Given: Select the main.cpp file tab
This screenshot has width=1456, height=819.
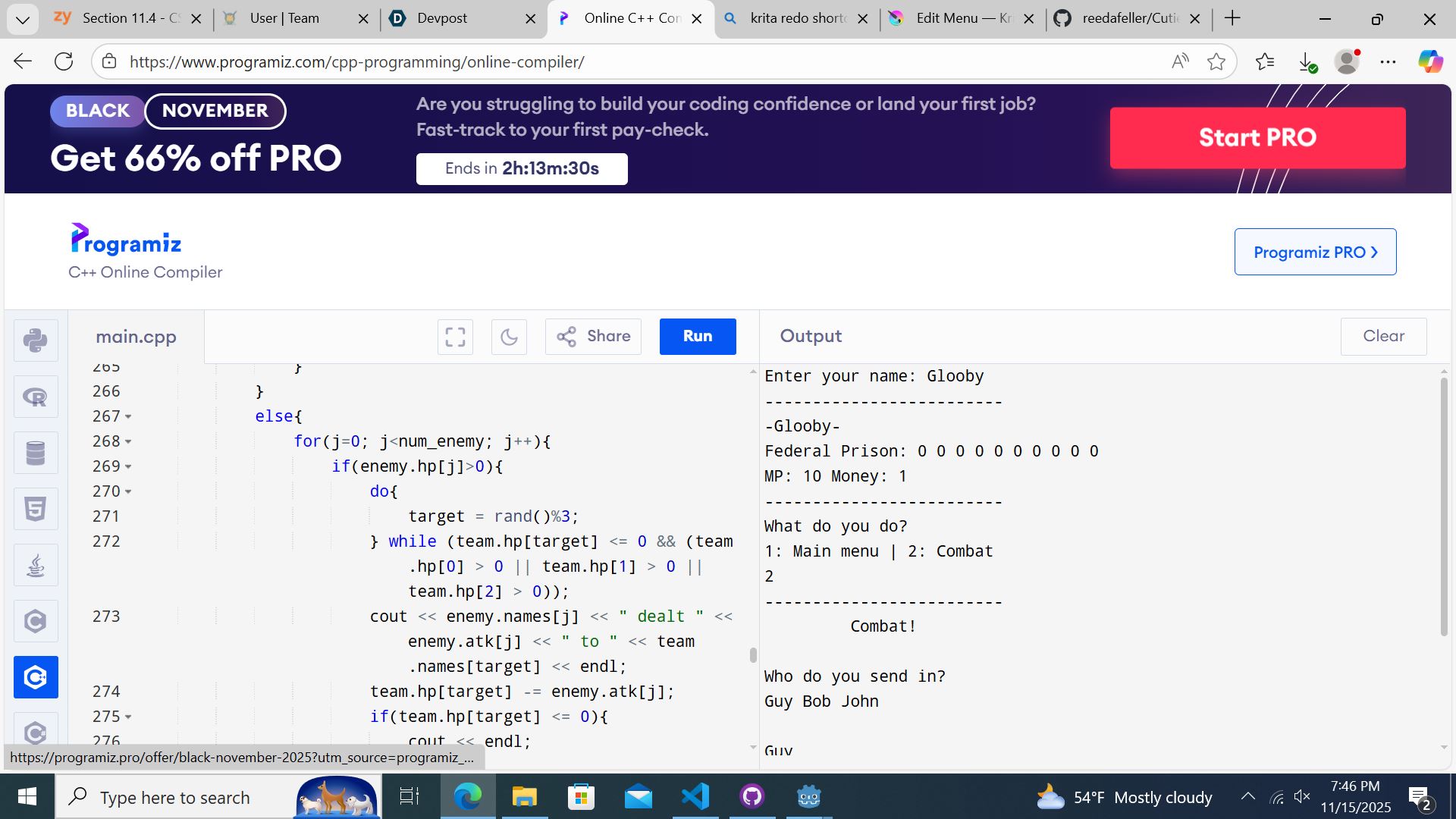Looking at the screenshot, I should tap(136, 337).
